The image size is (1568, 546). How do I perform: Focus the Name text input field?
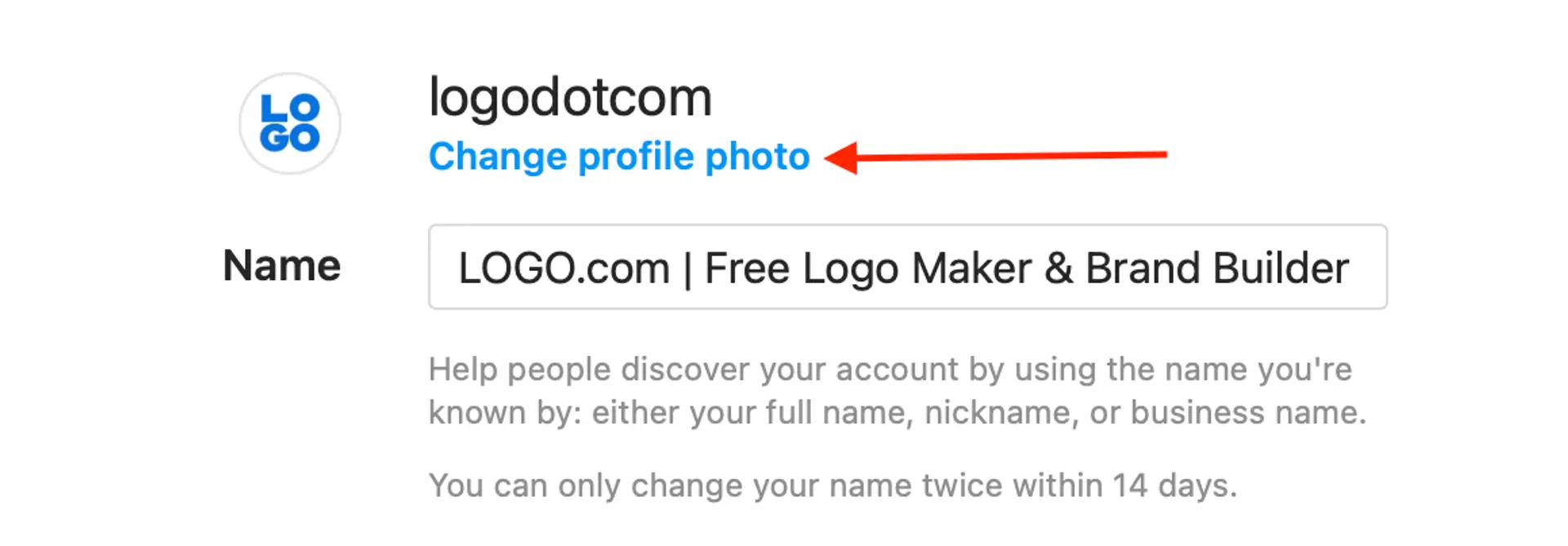tap(906, 267)
